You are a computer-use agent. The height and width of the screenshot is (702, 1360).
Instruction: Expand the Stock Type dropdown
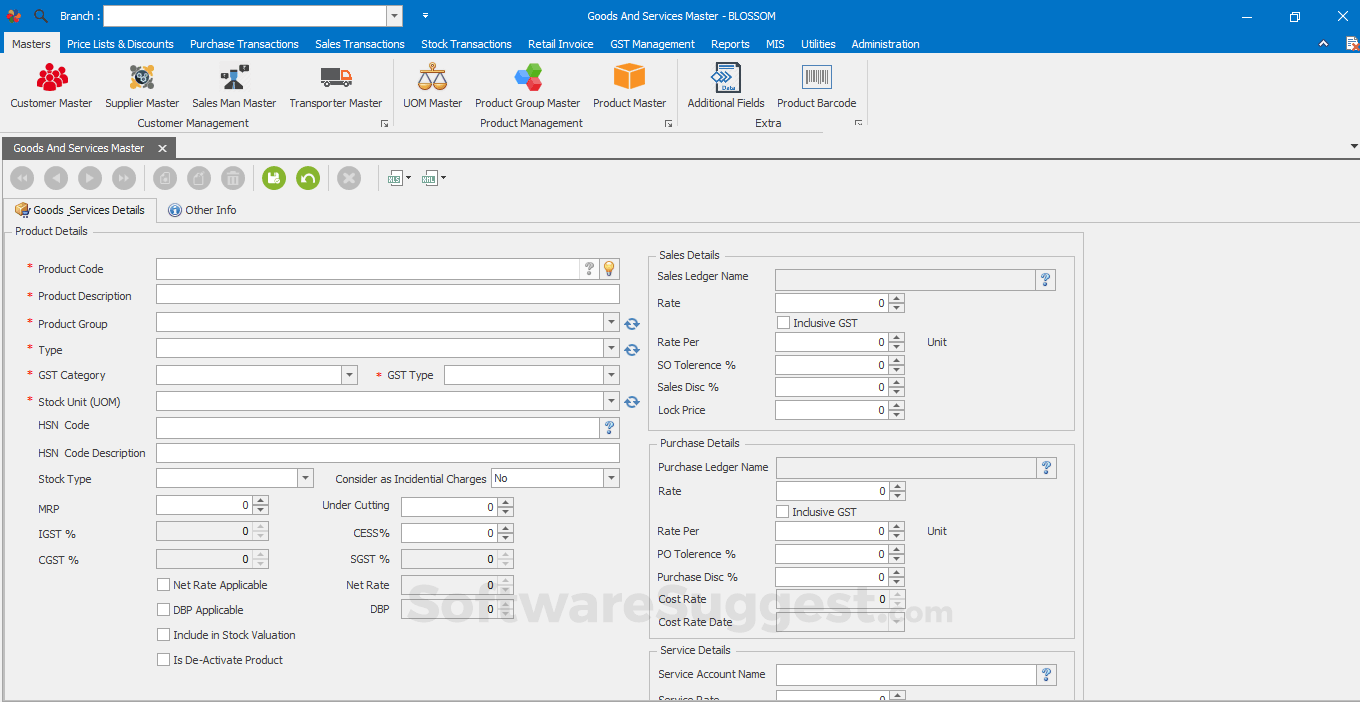(305, 478)
